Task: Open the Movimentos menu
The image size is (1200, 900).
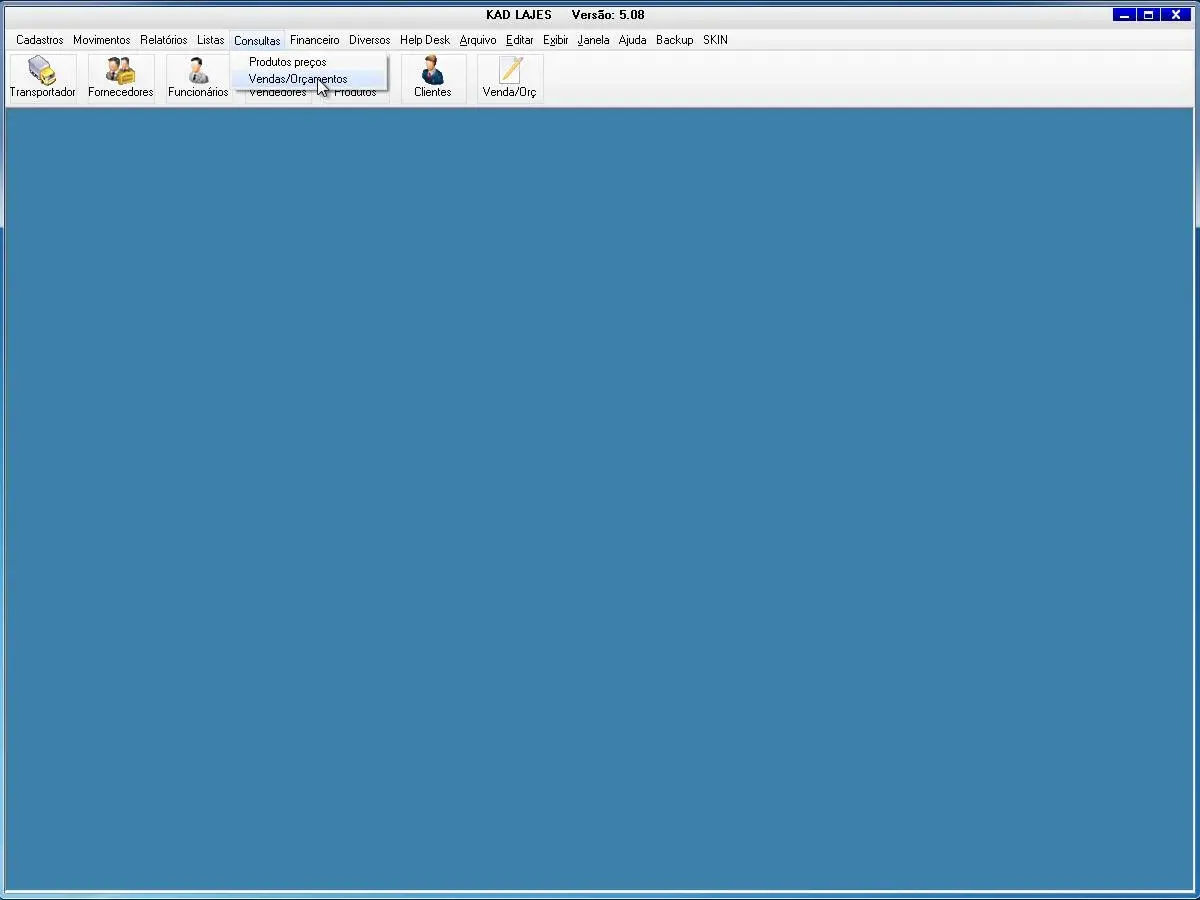Action: [102, 40]
